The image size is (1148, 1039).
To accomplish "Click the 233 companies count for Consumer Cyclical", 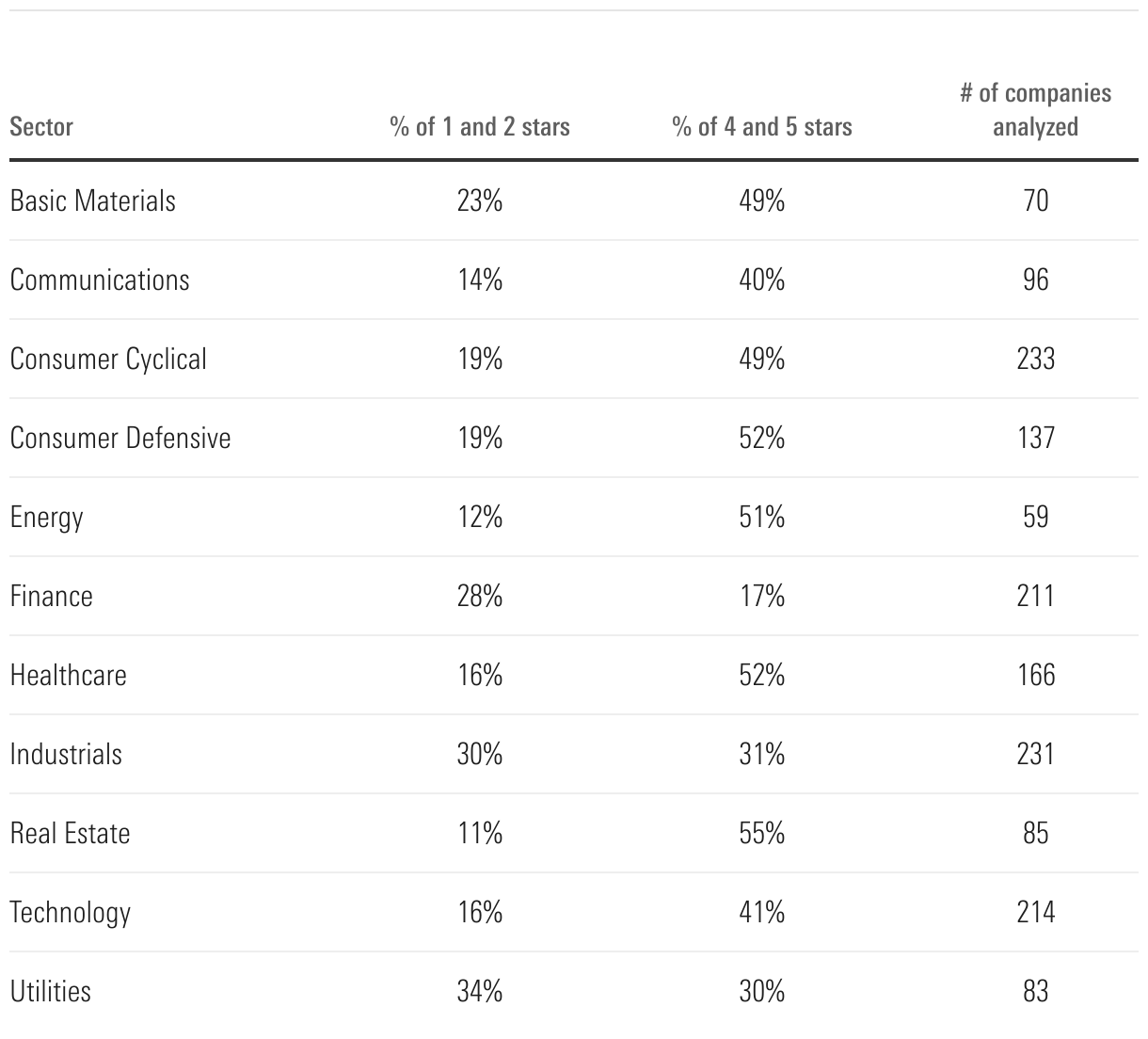I will [x=1035, y=359].
